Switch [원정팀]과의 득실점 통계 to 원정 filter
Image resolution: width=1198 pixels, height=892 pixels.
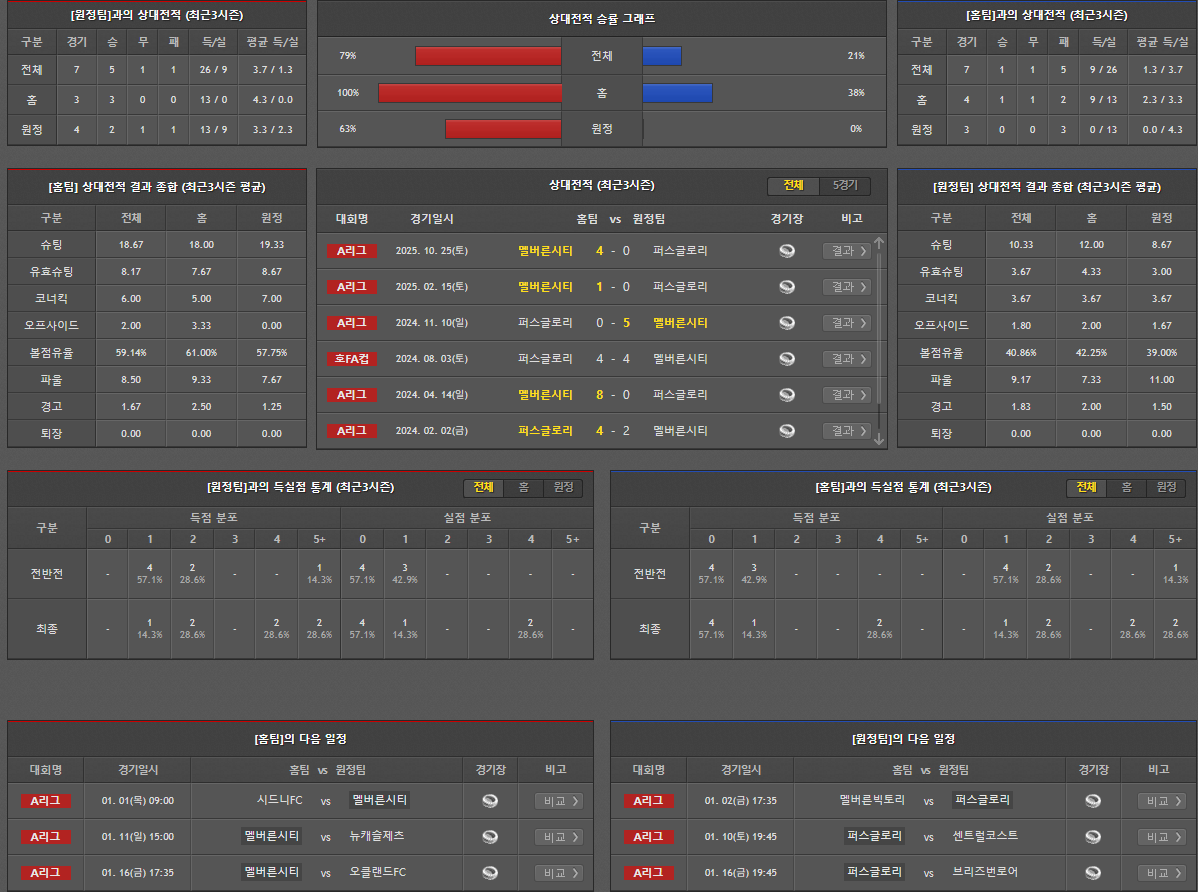563,488
